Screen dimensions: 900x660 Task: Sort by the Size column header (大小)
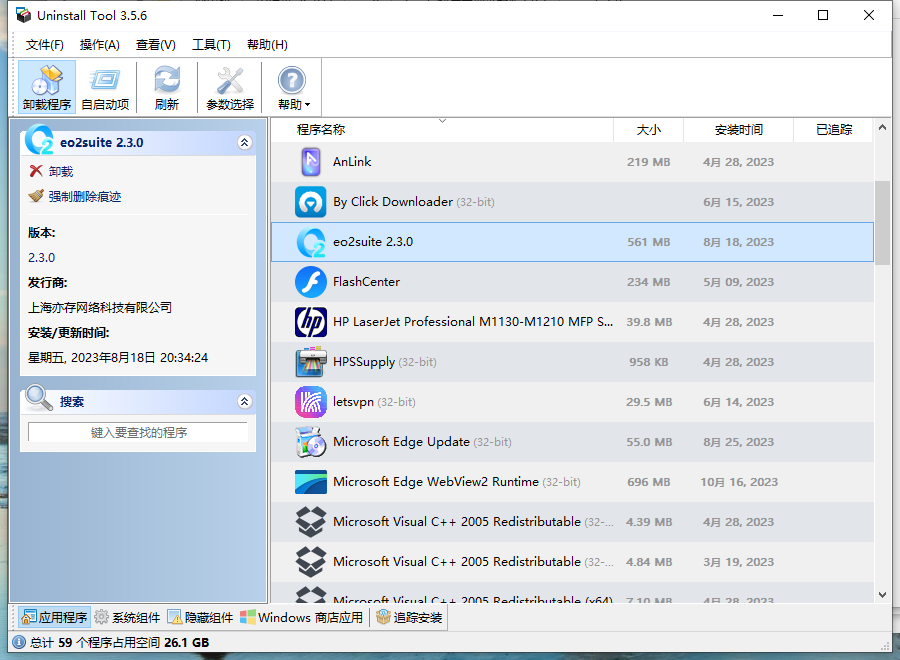[x=649, y=130]
